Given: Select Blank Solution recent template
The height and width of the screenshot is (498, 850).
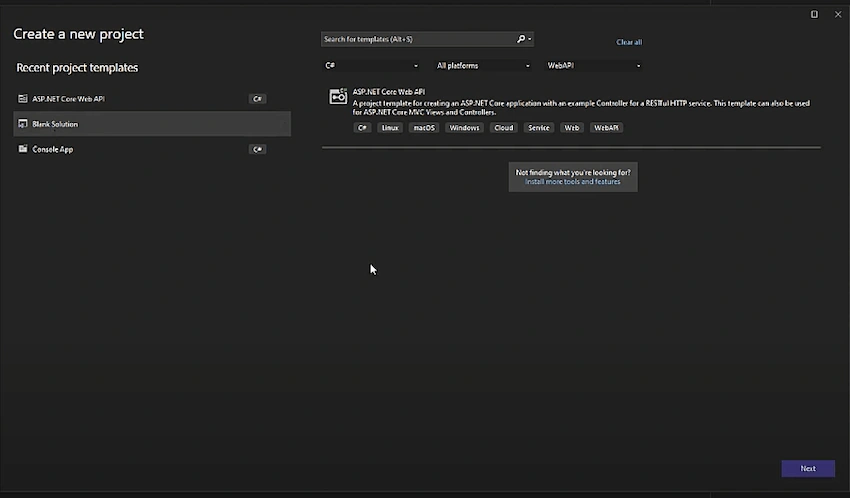Looking at the screenshot, I should [152, 124].
